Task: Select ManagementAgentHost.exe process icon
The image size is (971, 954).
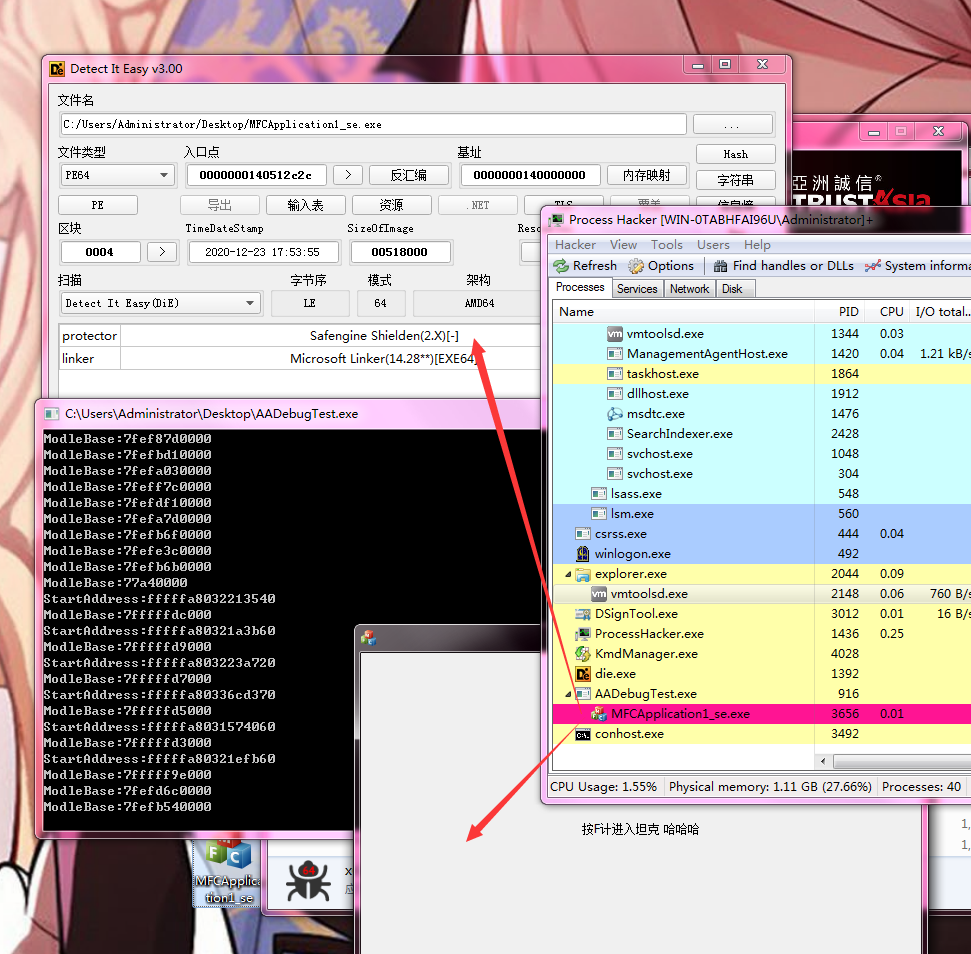Action: [x=614, y=353]
